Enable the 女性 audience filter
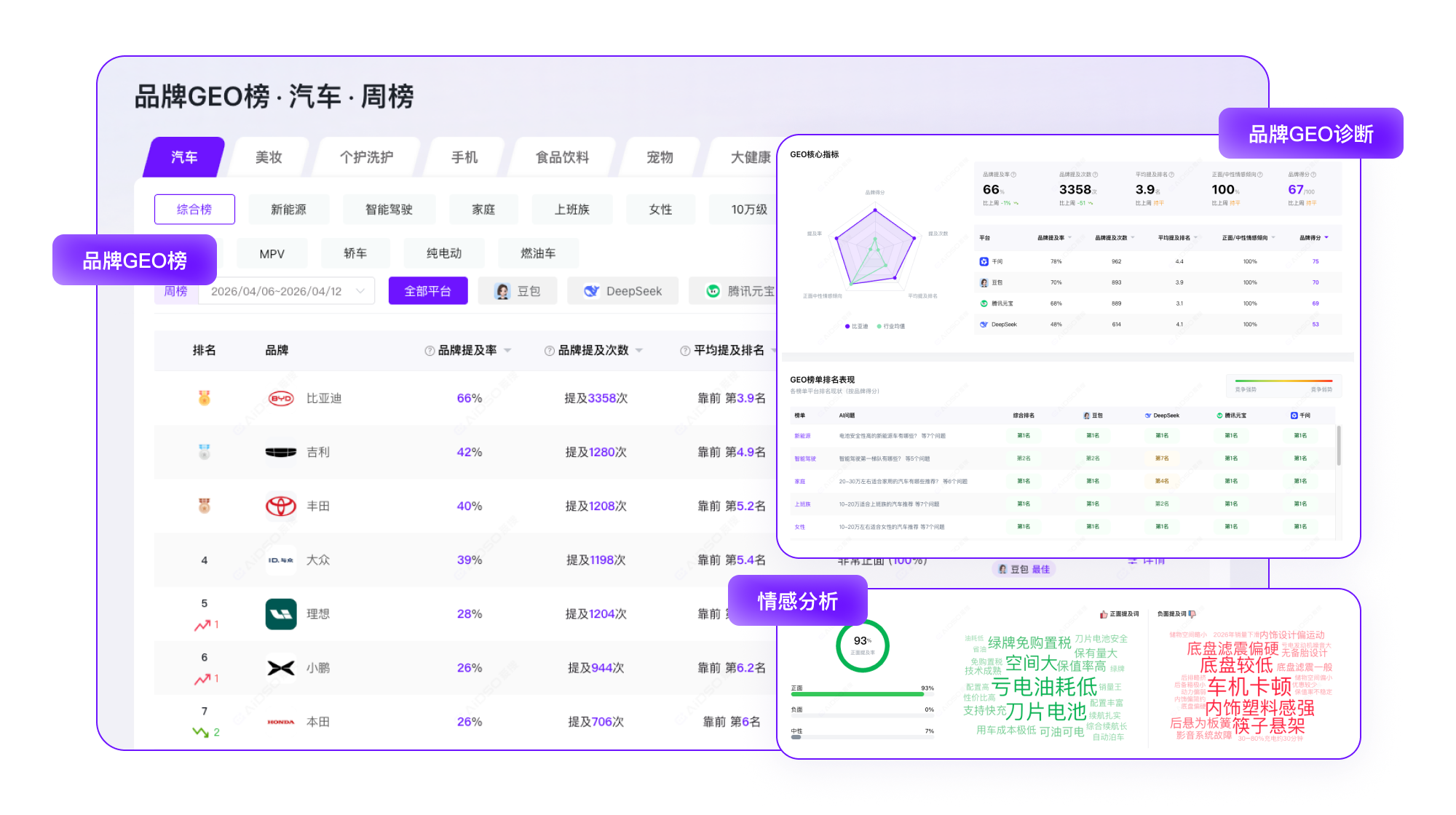 [x=660, y=209]
